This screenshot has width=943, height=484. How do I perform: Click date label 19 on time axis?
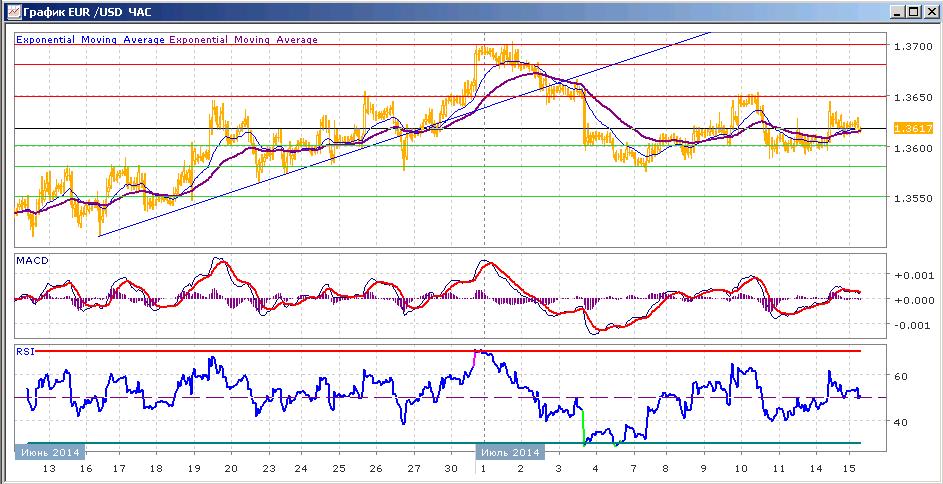click(x=194, y=469)
